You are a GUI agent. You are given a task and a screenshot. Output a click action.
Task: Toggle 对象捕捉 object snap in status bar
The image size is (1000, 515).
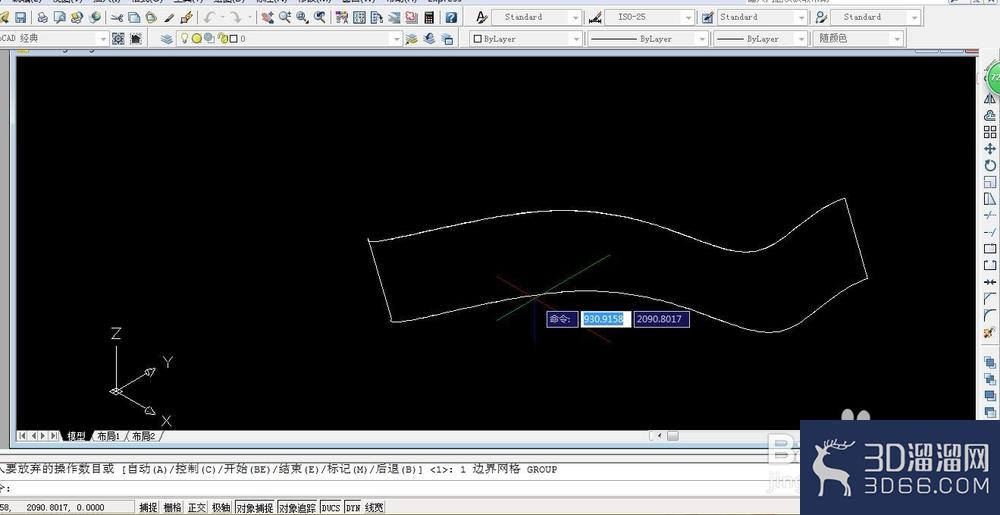[254, 507]
